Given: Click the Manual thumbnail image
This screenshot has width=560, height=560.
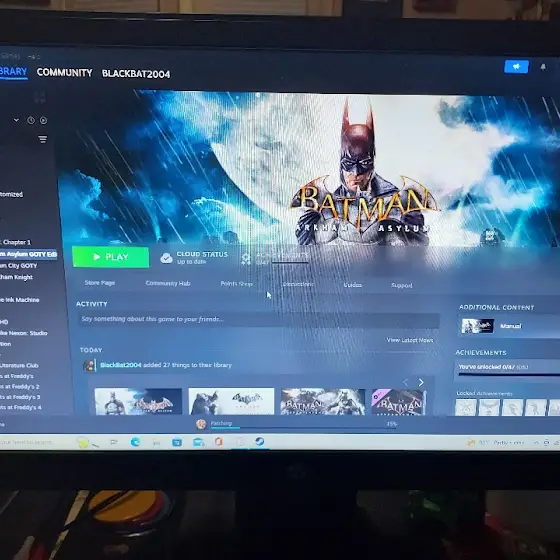Looking at the screenshot, I should tap(478, 326).
